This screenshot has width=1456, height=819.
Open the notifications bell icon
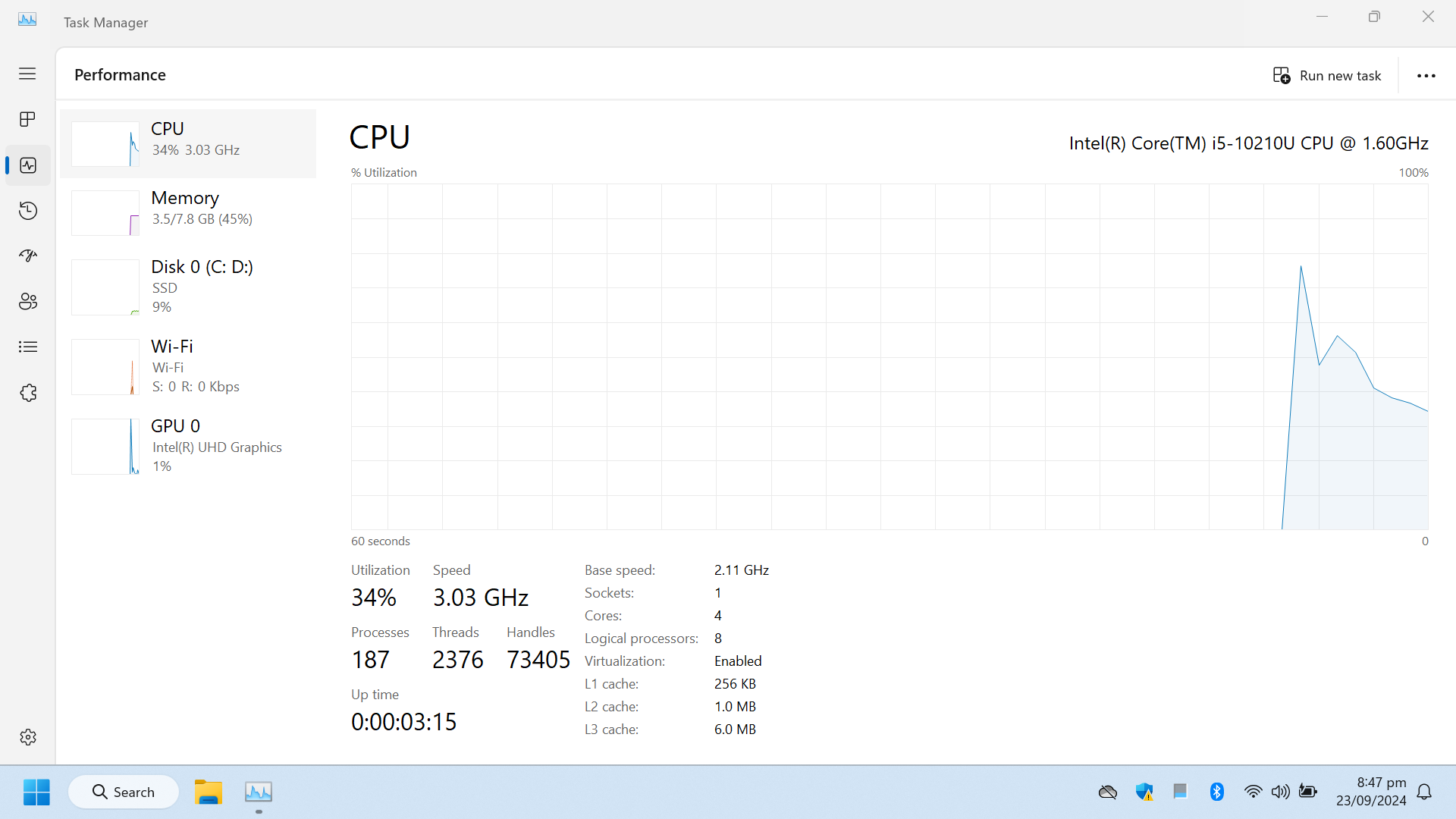click(1424, 792)
